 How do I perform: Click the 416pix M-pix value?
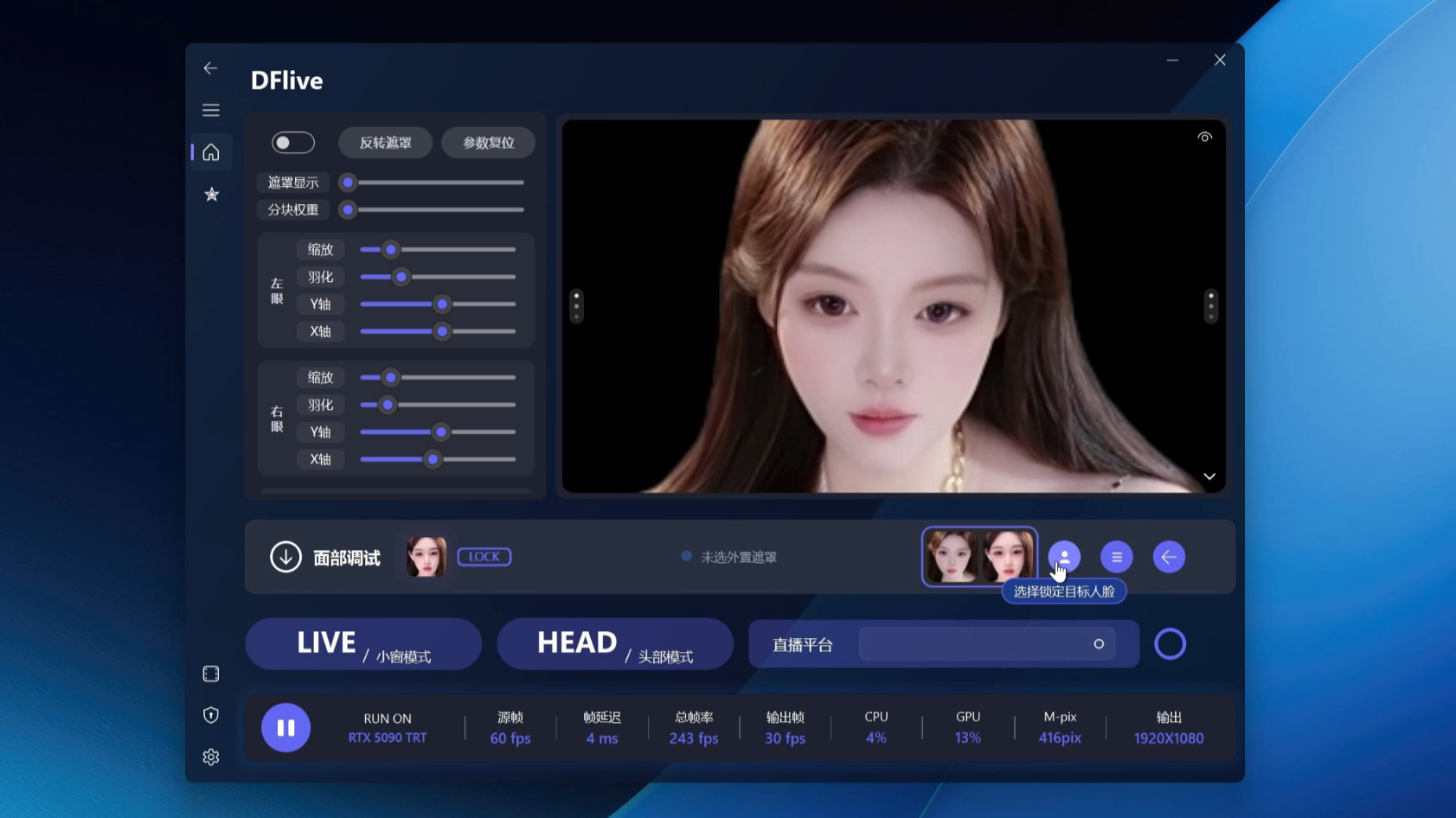tap(1060, 738)
